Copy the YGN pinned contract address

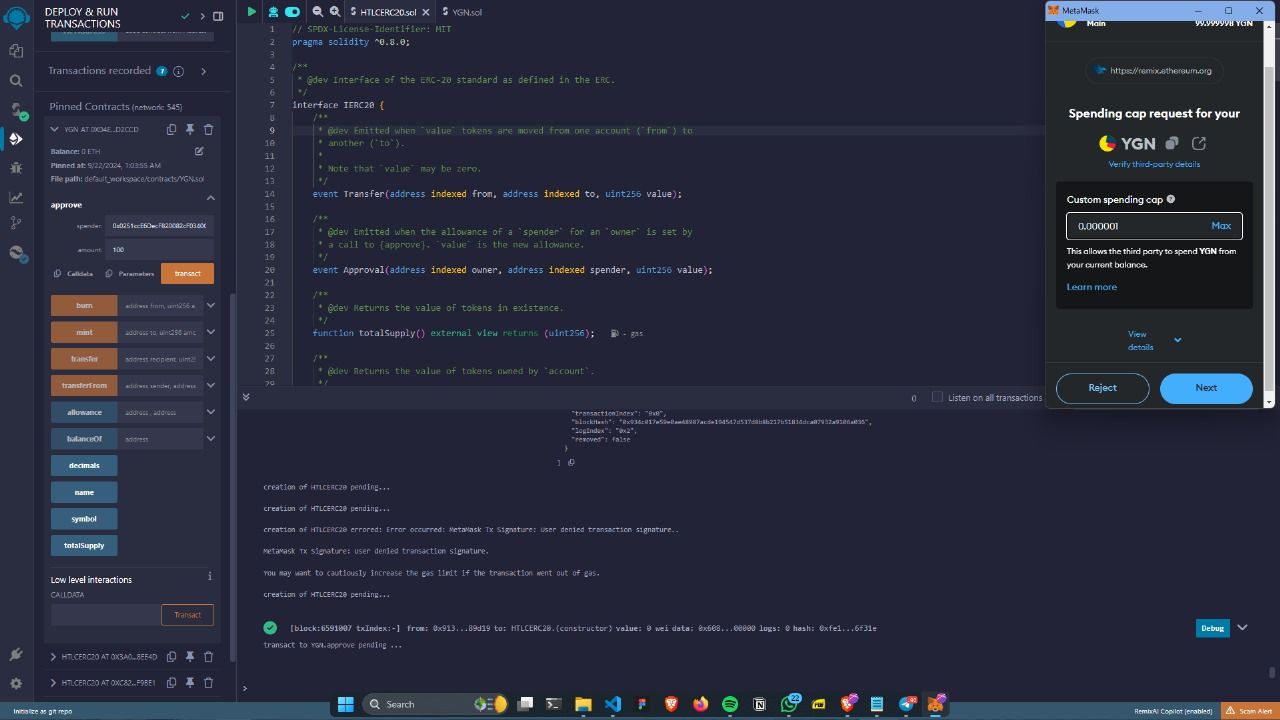[x=171, y=129]
